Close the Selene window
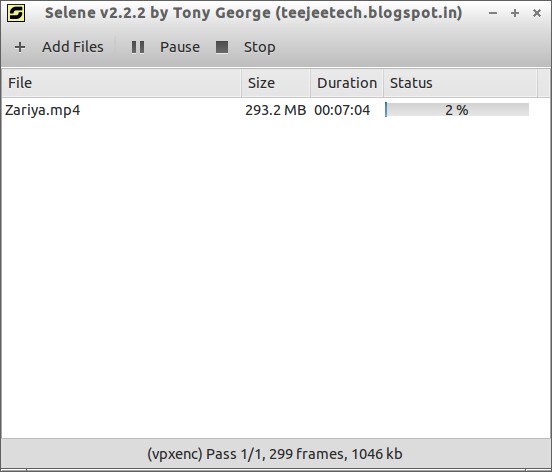Viewport: 552px width, 472px height. [537, 13]
